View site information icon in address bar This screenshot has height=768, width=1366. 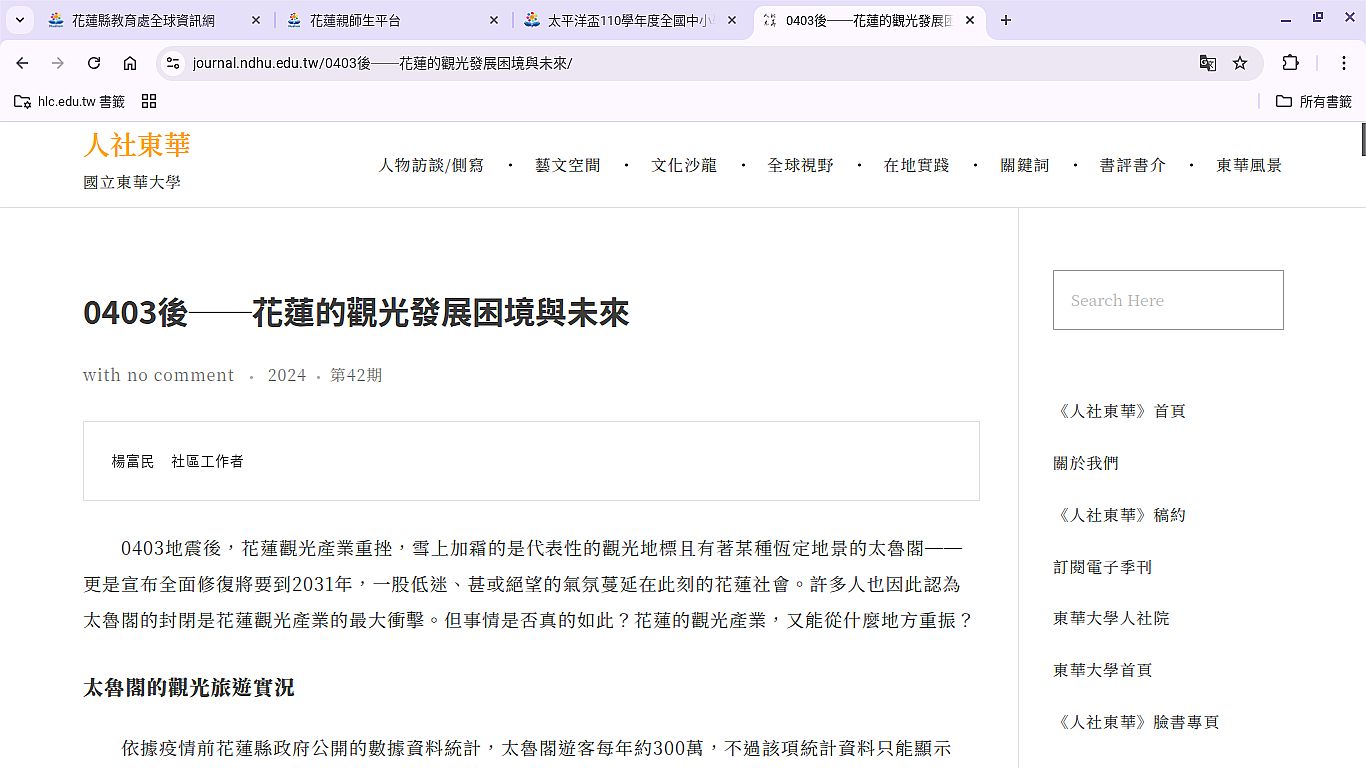(173, 63)
